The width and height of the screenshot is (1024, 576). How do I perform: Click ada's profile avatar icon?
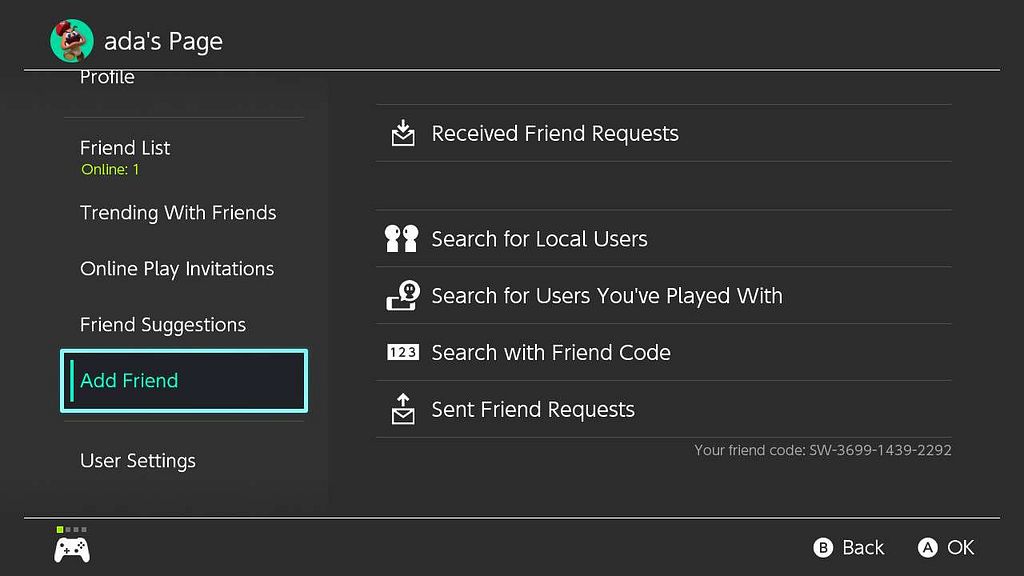[72, 40]
